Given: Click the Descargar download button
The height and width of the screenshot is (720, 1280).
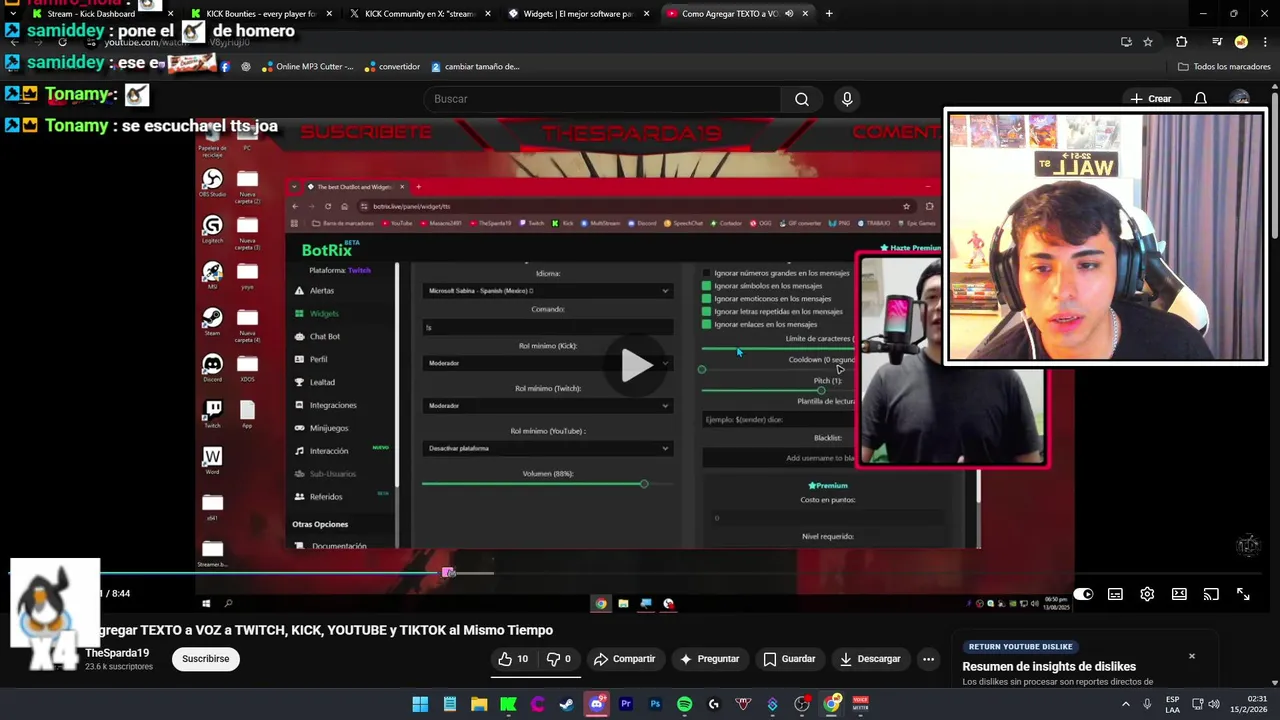Looking at the screenshot, I should coord(870,659).
